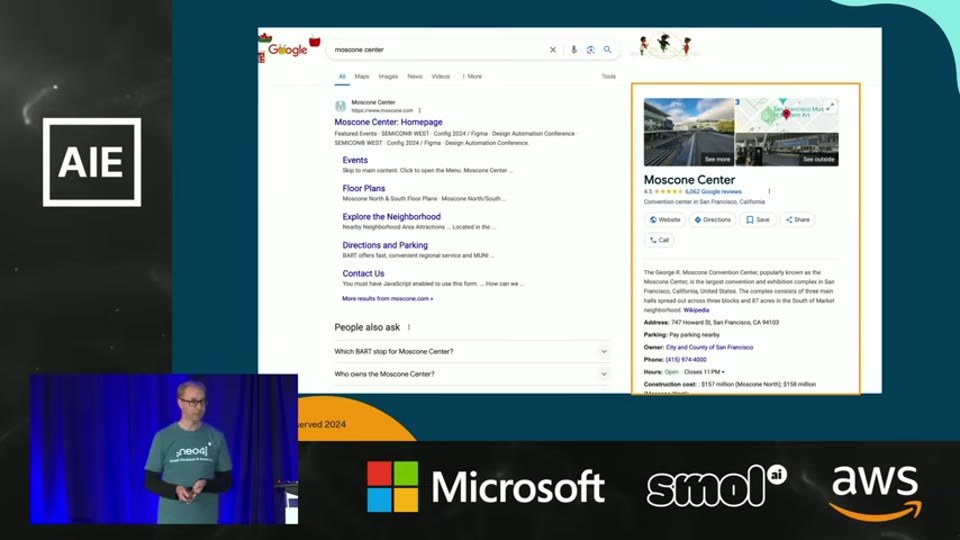Open Explore the Neighborhood sitelink
The image size is (960, 540).
391,217
